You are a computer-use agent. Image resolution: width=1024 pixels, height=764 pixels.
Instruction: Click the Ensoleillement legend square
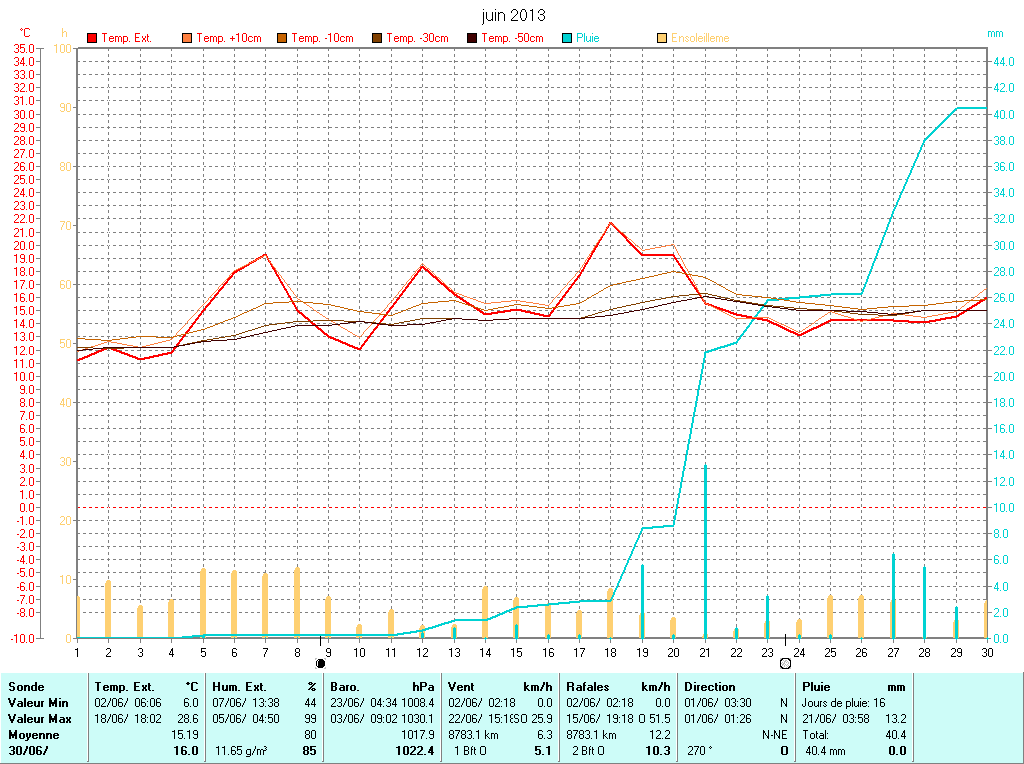pos(662,38)
